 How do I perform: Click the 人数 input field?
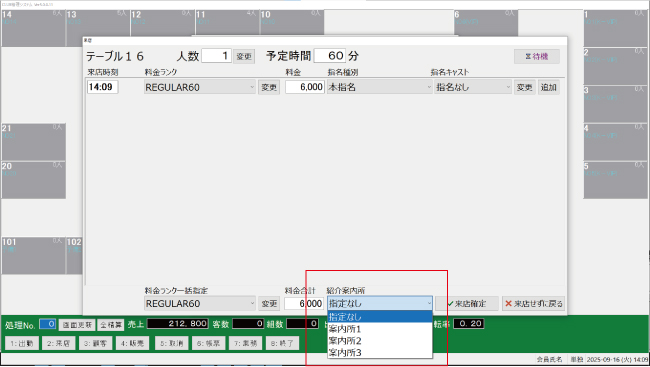pyautogui.click(x=216, y=56)
